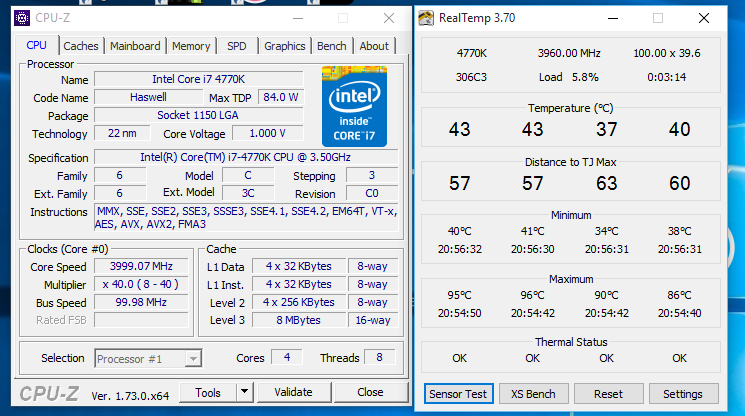
Task: Click the Stepping value '3'
Action: tap(372, 176)
